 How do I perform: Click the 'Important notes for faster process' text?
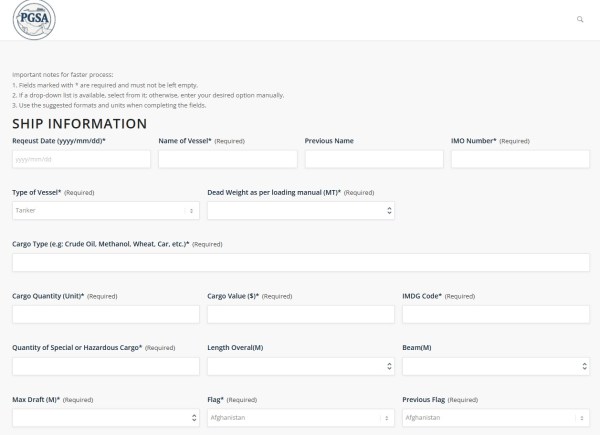[63, 75]
